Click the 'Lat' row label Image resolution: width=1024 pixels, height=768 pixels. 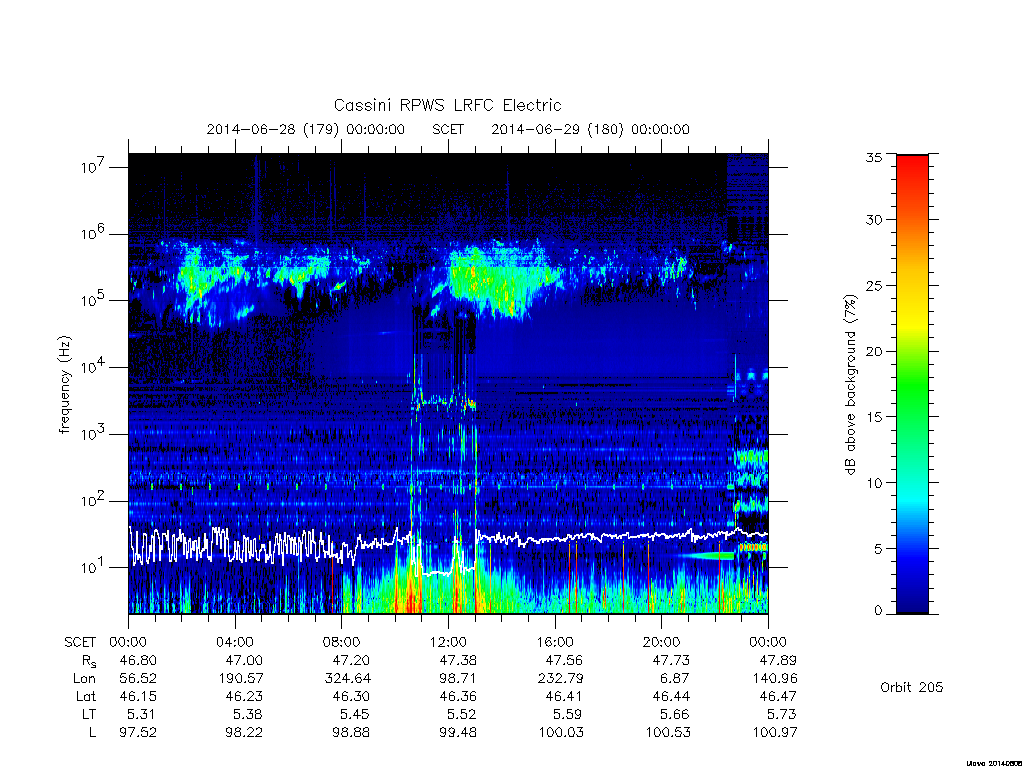click(x=86, y=696)
